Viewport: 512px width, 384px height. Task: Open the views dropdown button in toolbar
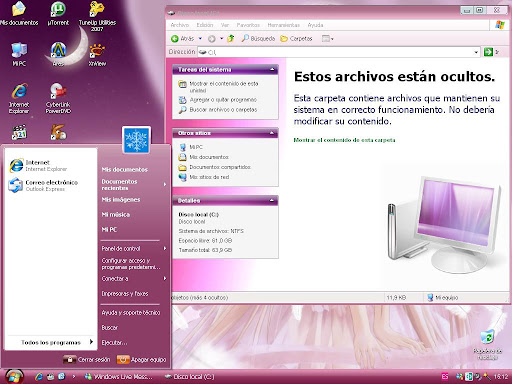(x=328, y=39)
